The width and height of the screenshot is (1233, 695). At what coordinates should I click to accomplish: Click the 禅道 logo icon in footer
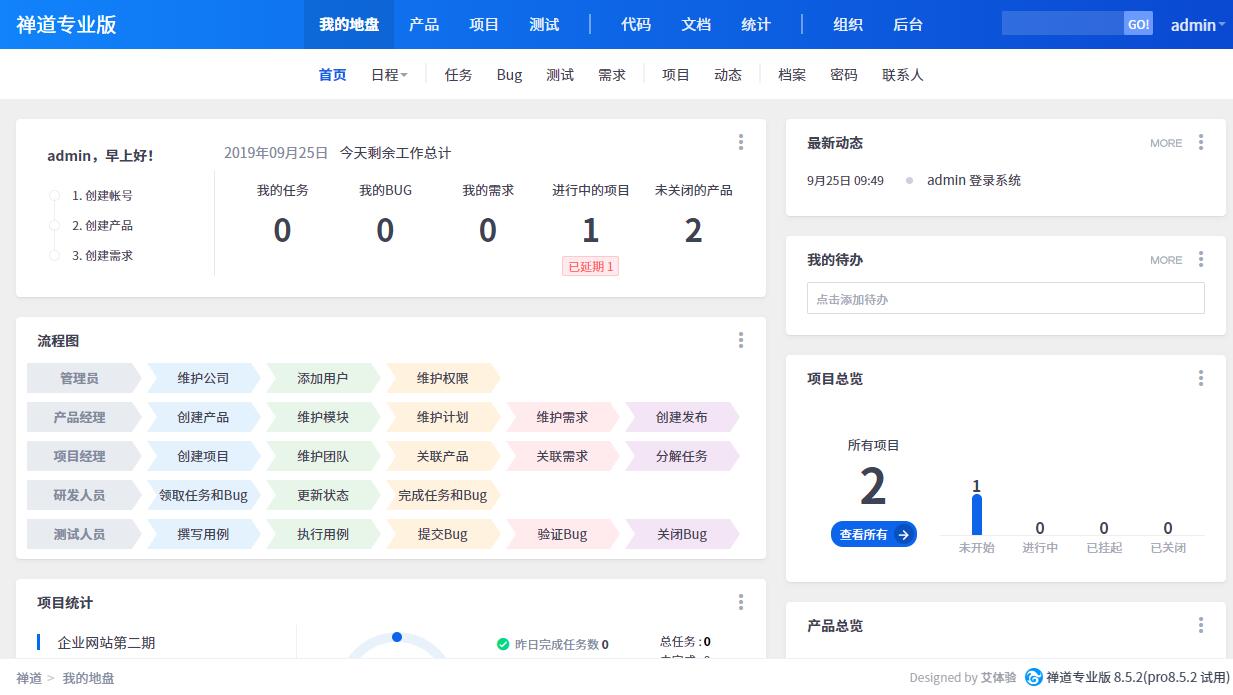pyautogui.click(x=1034, y=678)
